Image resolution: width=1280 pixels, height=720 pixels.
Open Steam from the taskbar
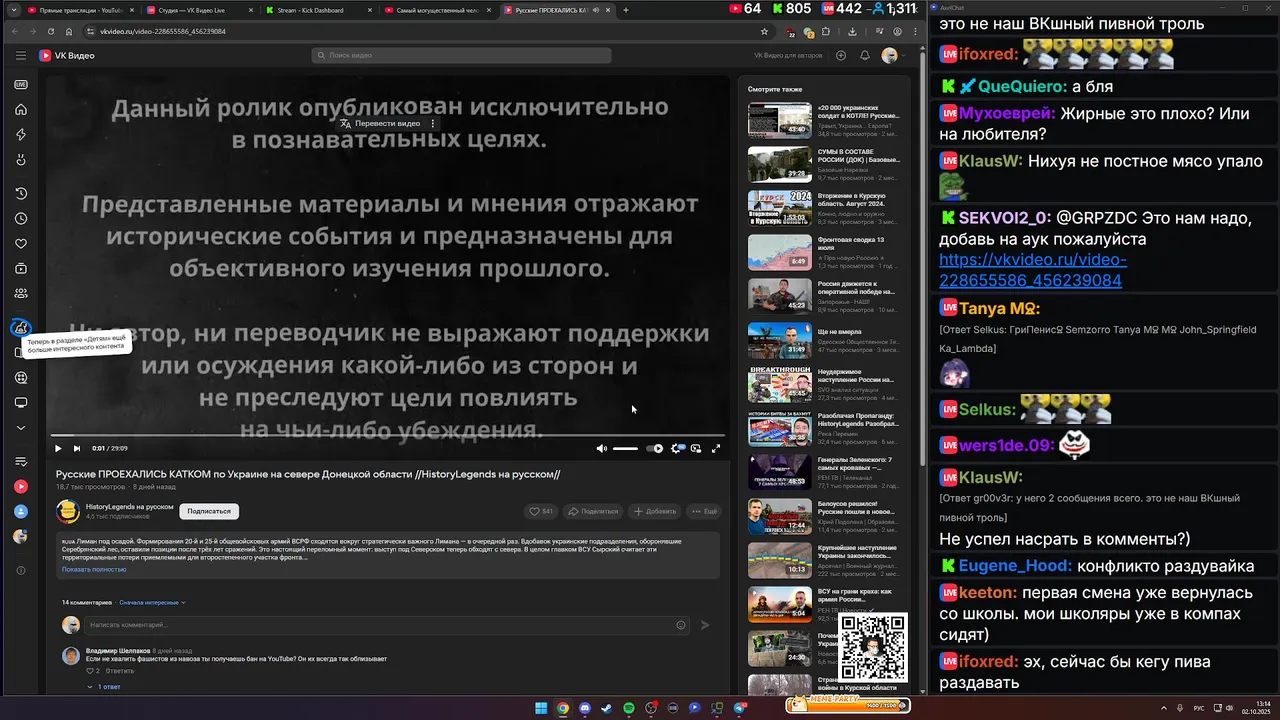(607, 708)
